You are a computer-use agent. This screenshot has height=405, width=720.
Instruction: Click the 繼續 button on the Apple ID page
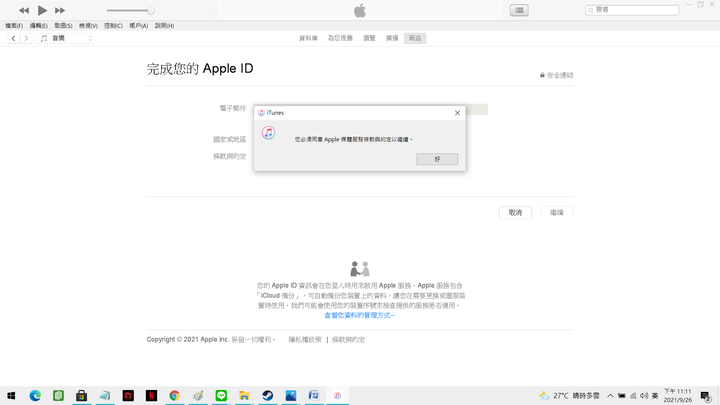(557, 213)
